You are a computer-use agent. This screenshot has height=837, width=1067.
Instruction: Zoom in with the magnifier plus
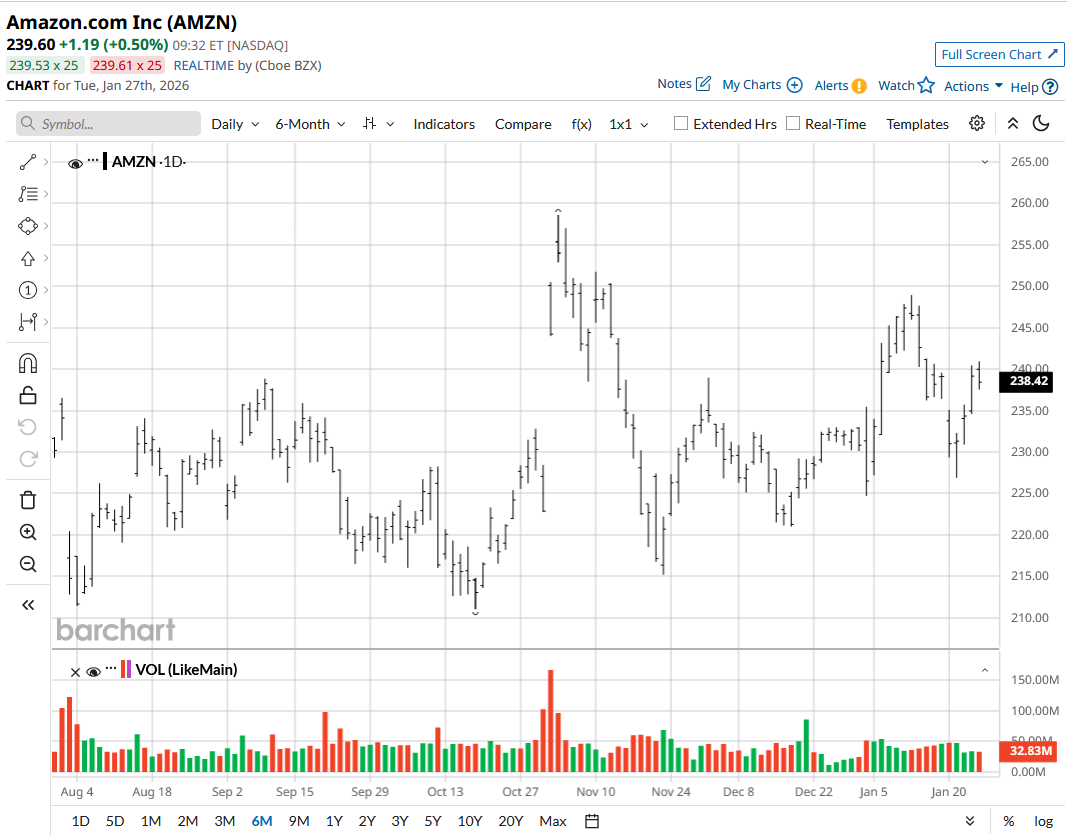click(x=28, y=532)
